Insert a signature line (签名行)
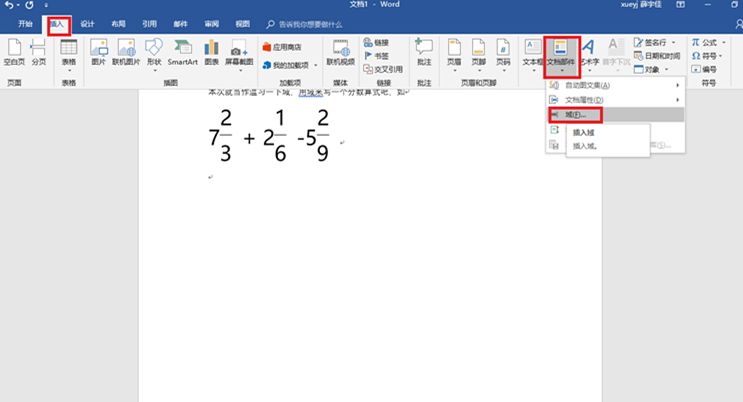 [651, 43]
